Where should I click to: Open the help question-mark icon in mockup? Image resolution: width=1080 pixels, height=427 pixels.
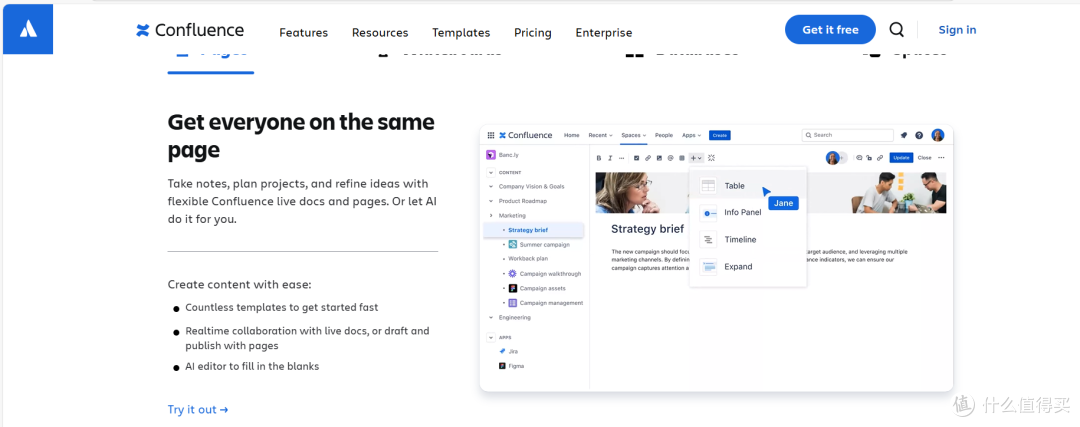coord(919,135)
